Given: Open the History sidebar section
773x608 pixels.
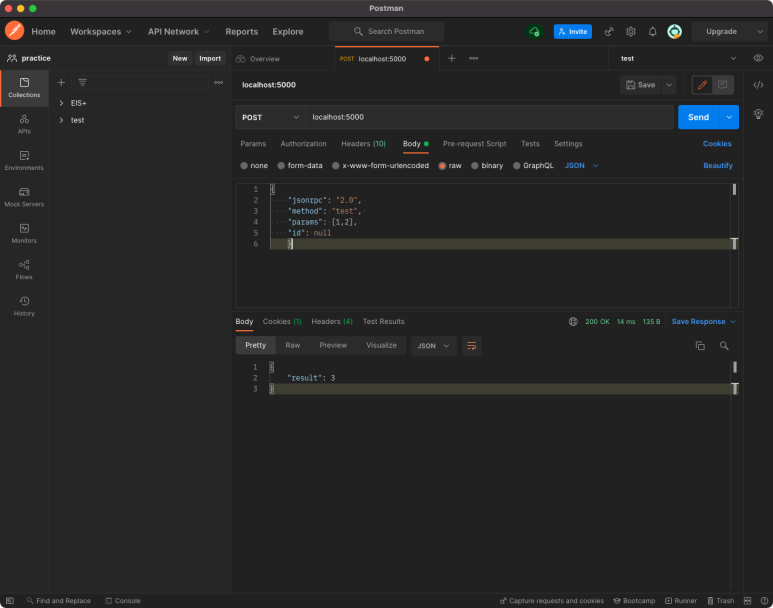Looking at the screenshot, I should pos(24,306).
